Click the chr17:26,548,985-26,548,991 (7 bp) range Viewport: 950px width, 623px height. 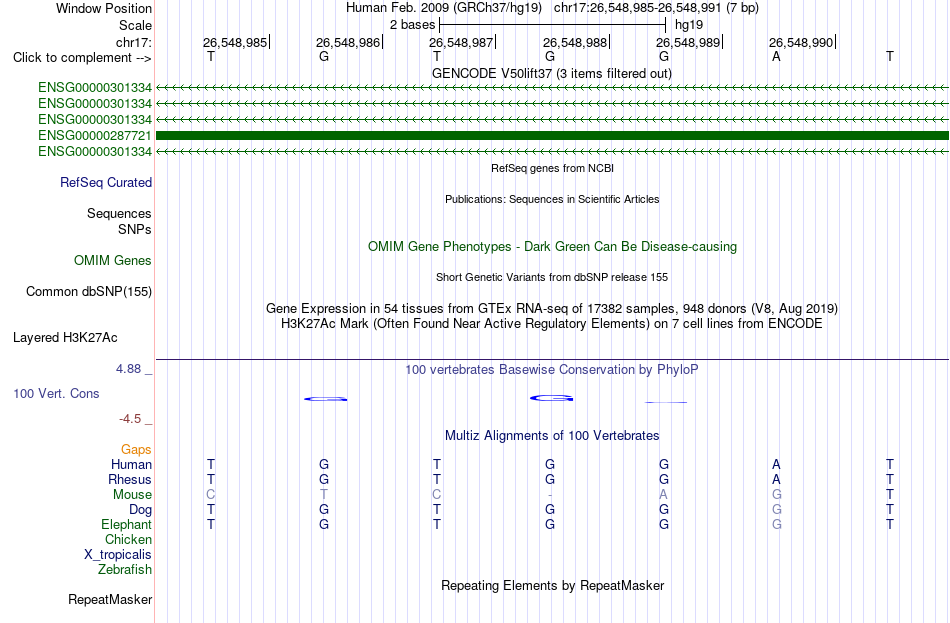tap(656, 8)
